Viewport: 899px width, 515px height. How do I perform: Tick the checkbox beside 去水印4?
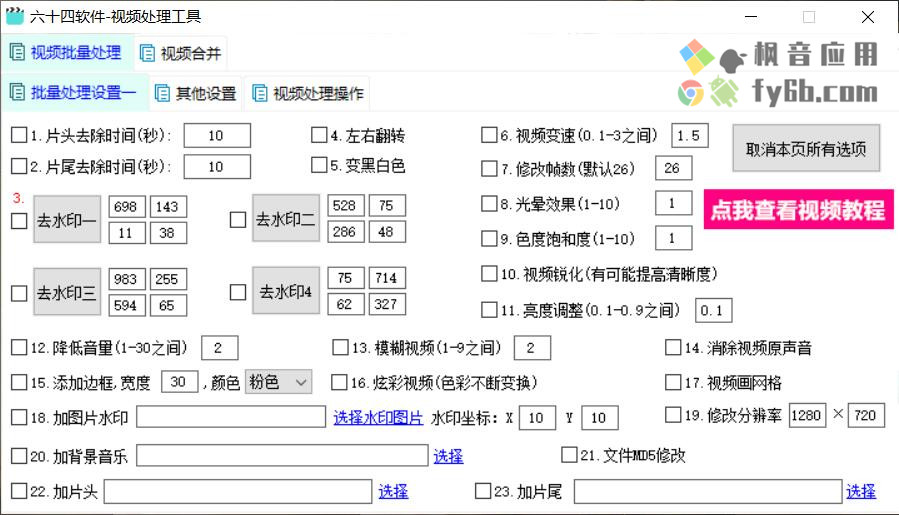(x=238, y=292)
